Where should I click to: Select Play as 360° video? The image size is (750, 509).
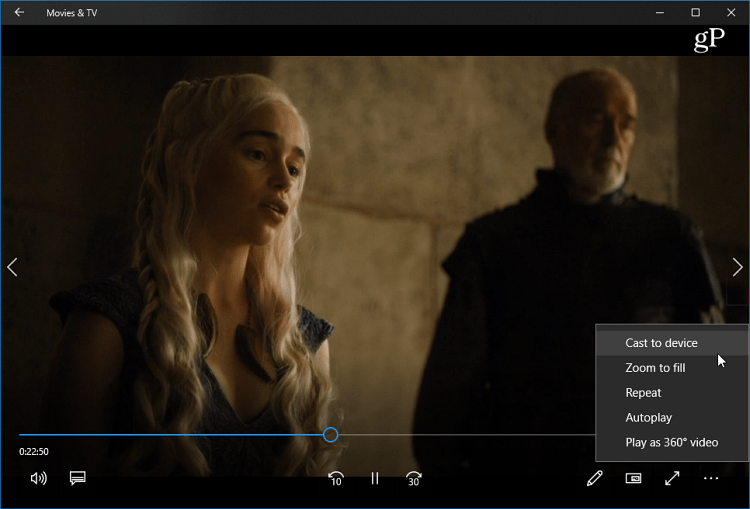(672, 443)
